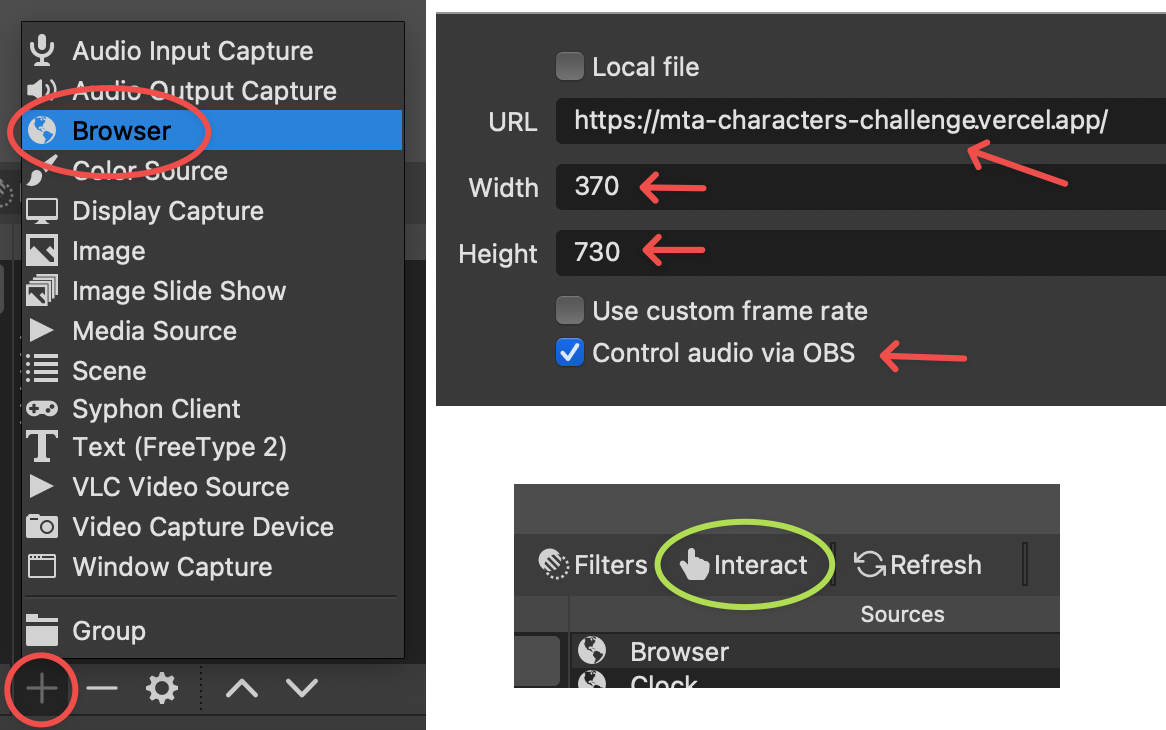Click the play triangle icon for Media Source
The width and height of the screenshot is (1166, 730).
(41, 330)
